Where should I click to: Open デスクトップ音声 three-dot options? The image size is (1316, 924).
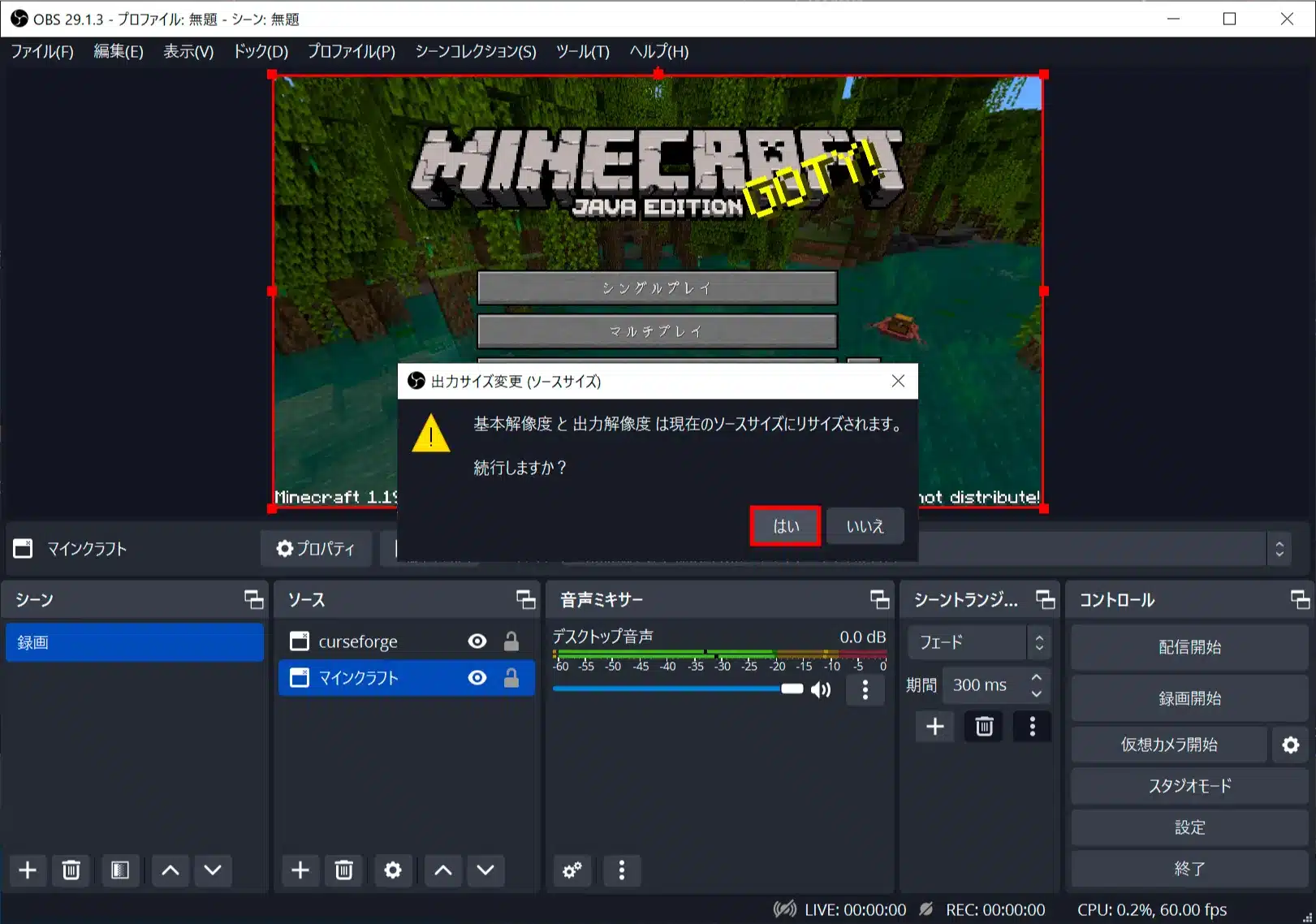[865, 689]
